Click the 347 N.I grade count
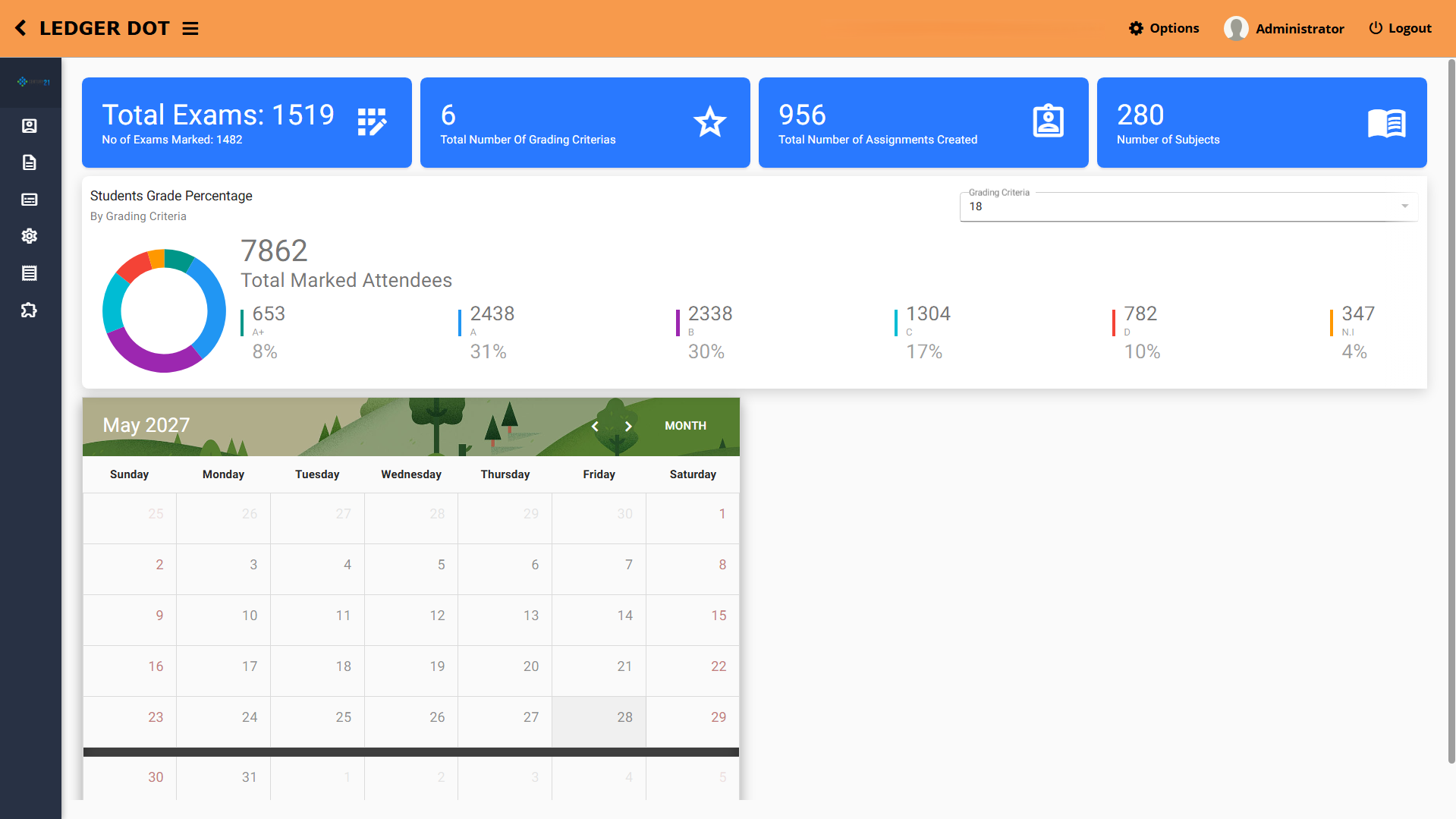The height and width of the screenshot is (819, 1456). click(x=1358, y=313)
